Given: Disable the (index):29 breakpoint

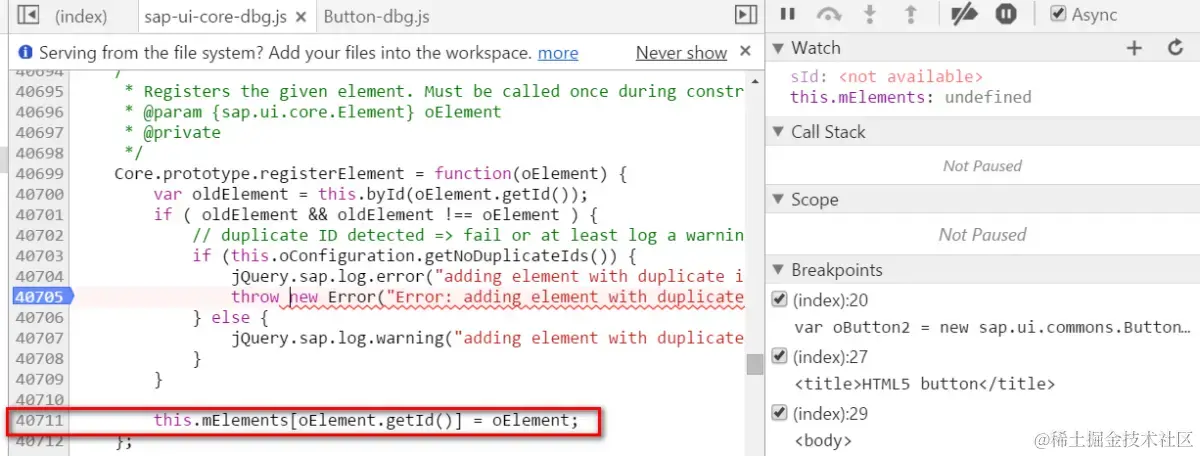Looking at the screenshot, I should (x=780, y=412).
